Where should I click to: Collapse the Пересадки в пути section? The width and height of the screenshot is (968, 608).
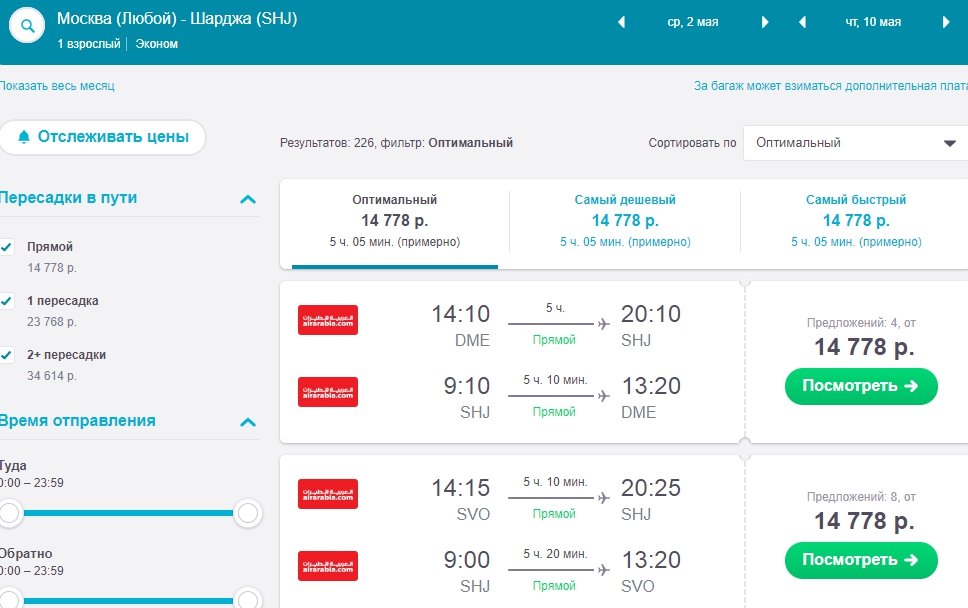[x=248, y=199]
